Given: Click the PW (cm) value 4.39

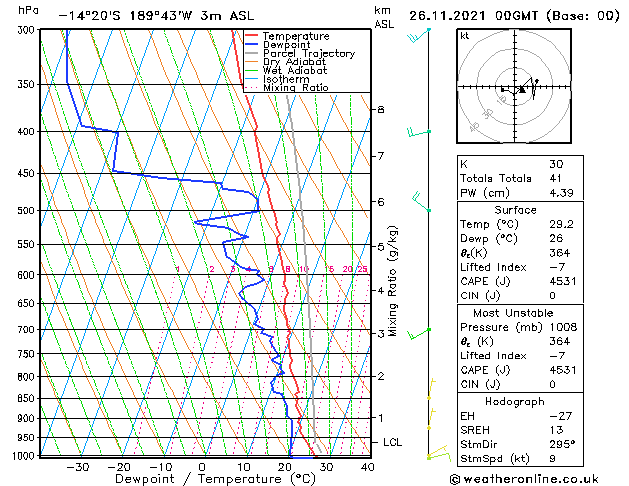Looking at the screenshot, I should pyautogui.click(x=561, y=193).
